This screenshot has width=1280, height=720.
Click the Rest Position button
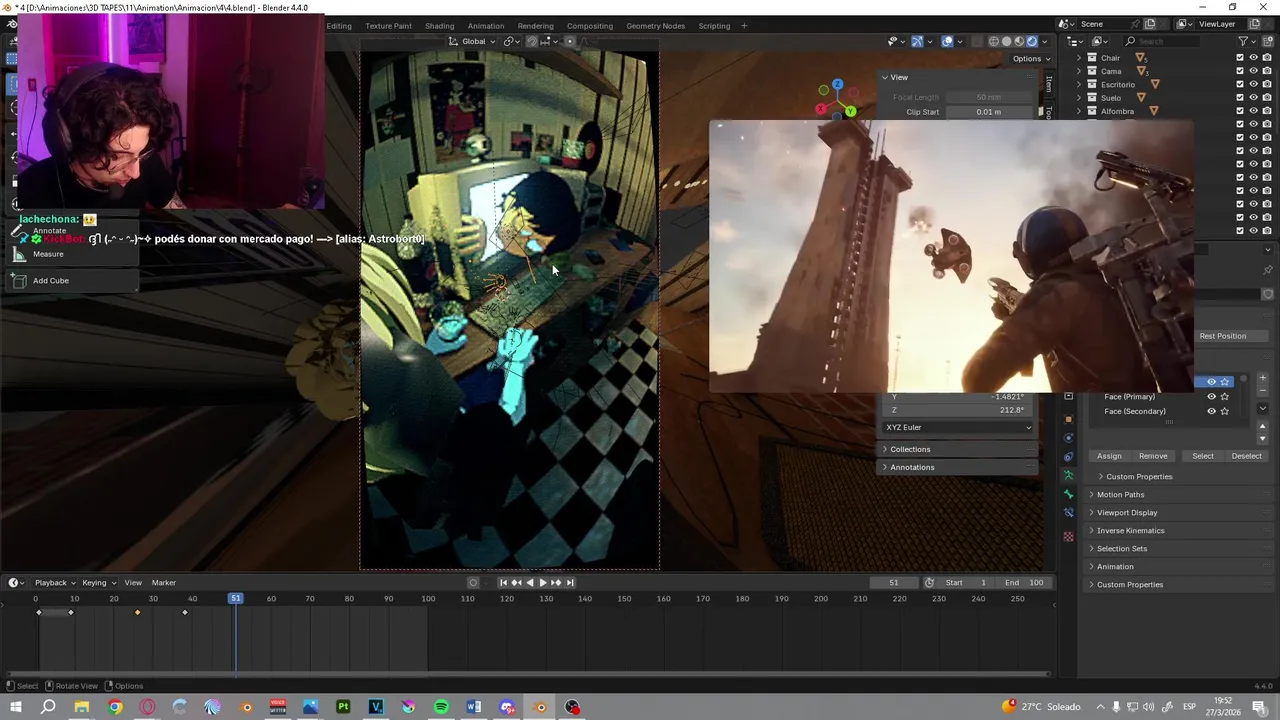(x=1222, y=336)
